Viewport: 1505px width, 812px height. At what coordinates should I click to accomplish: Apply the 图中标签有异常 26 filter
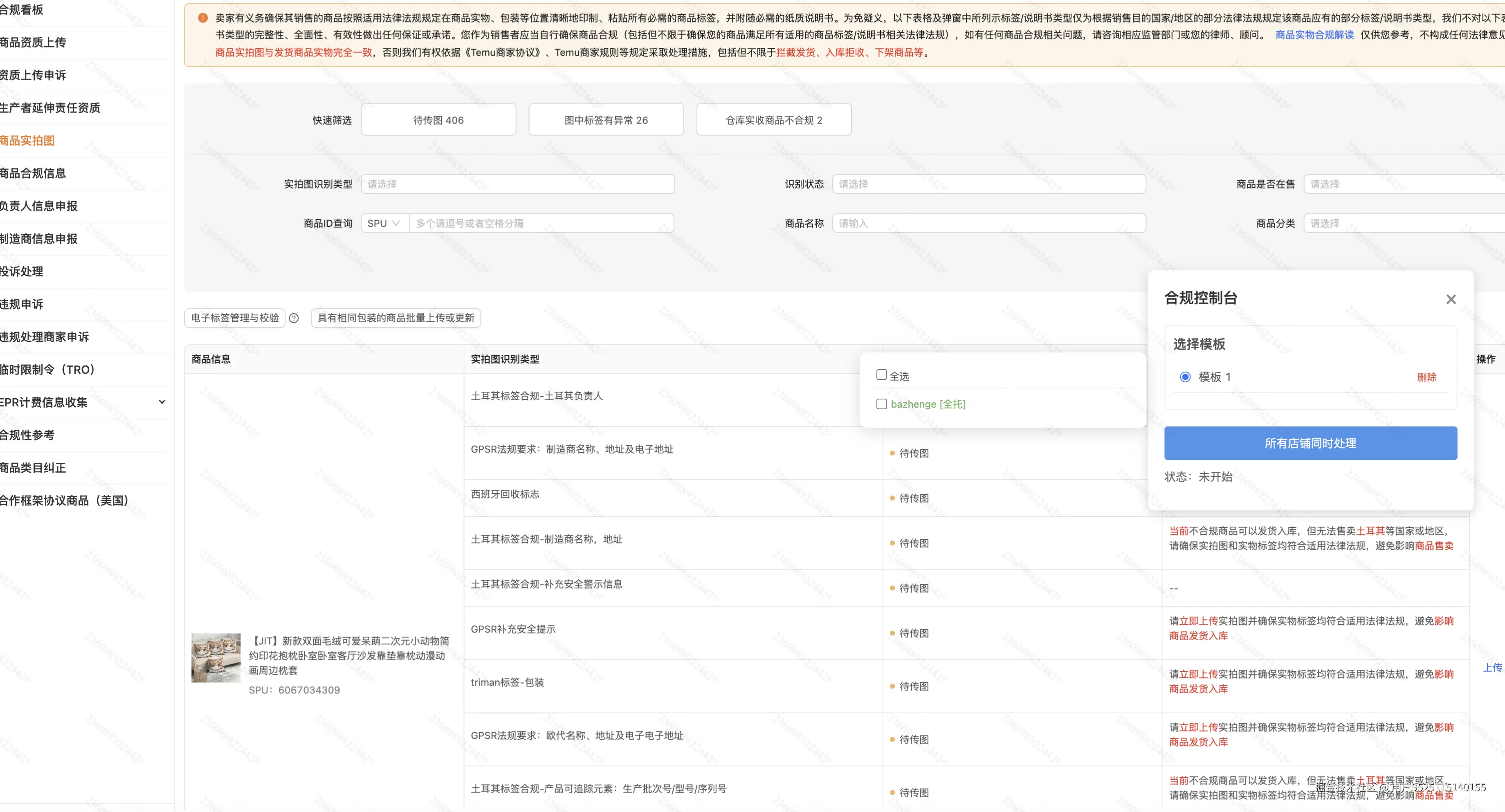tap(606, 119)
